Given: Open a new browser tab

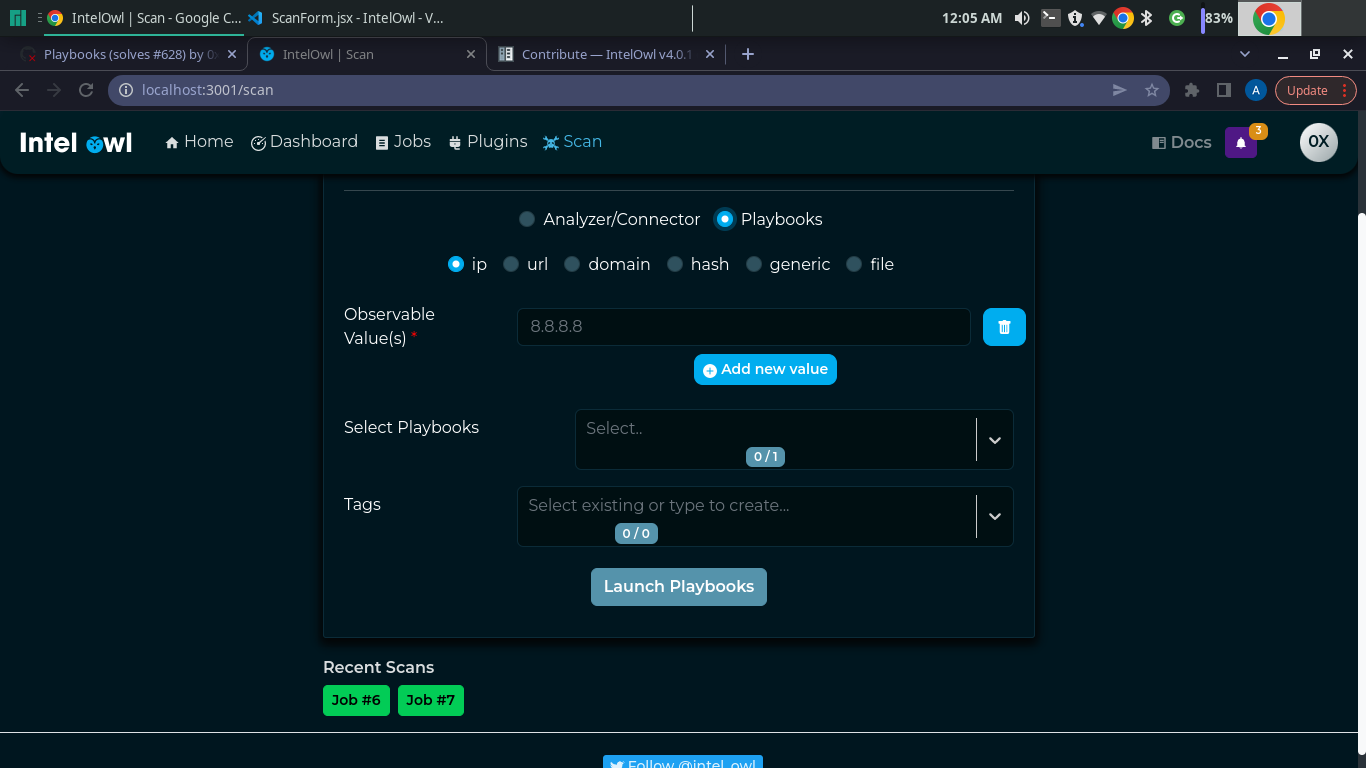Looking at the screenshot, I should click(747, 54).
